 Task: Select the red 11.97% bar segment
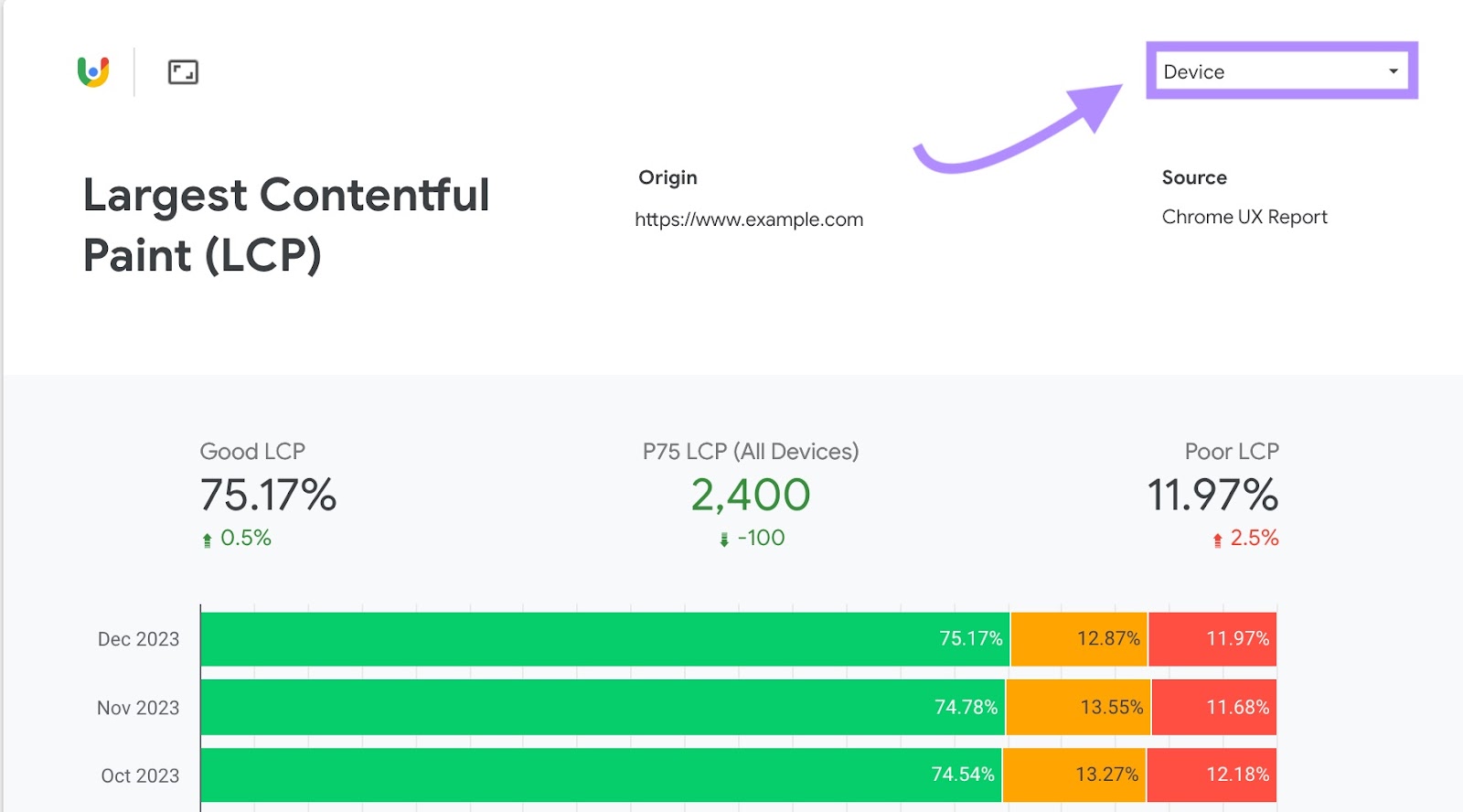coord(1212,639)
